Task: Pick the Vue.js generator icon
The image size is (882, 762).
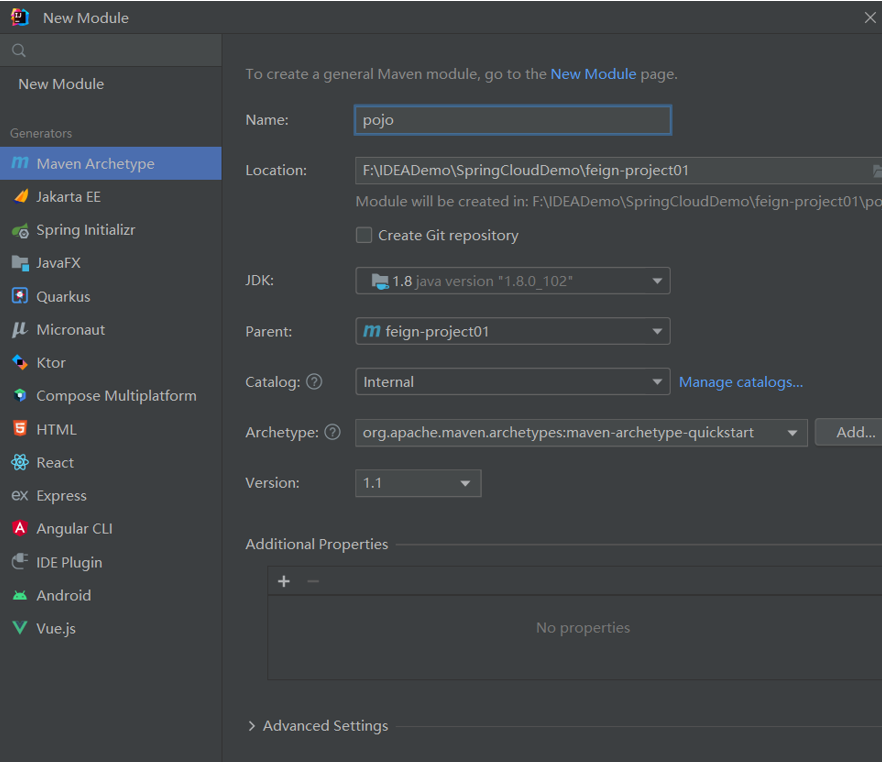Action: click(x=20, y=628)
